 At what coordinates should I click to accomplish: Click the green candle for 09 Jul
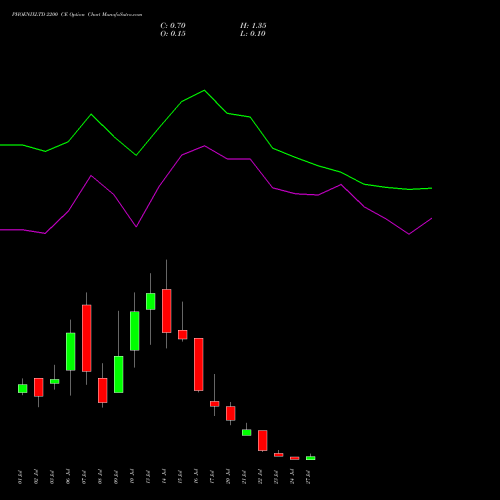coord(119,374)
